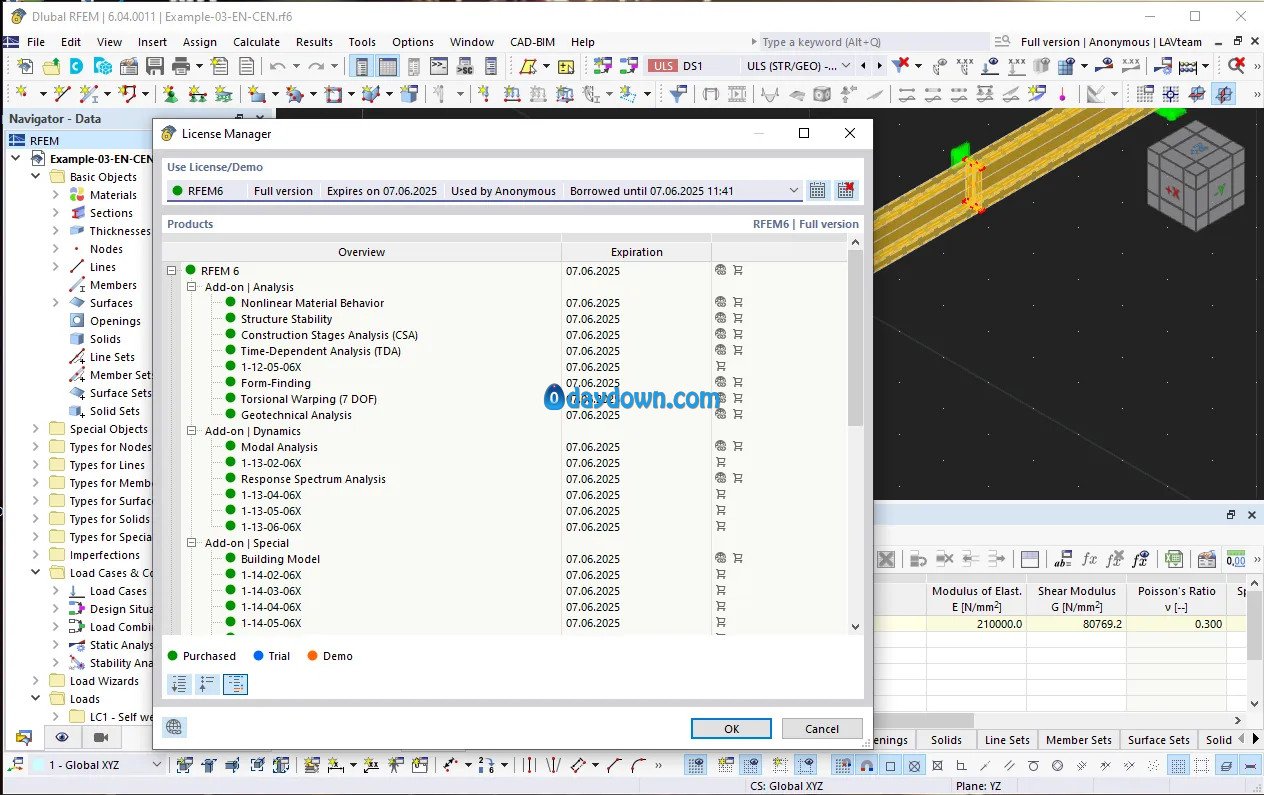Click the collapse all tree icon
The height and width of the screenshot is (795, 1264).
pyautogui.click(x=207, y=684)
